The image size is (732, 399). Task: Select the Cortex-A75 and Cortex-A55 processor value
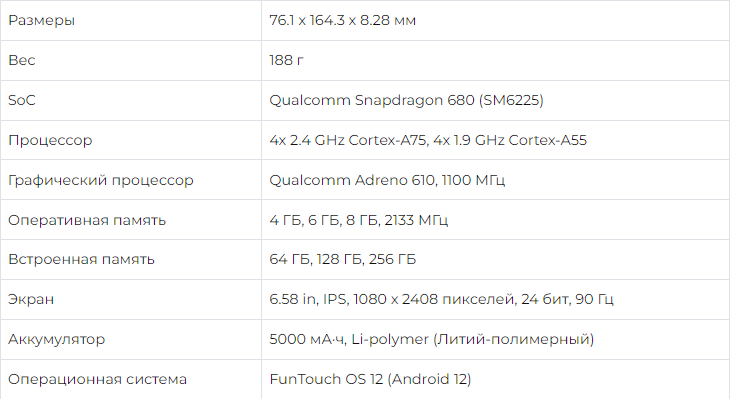click(428, 140)
